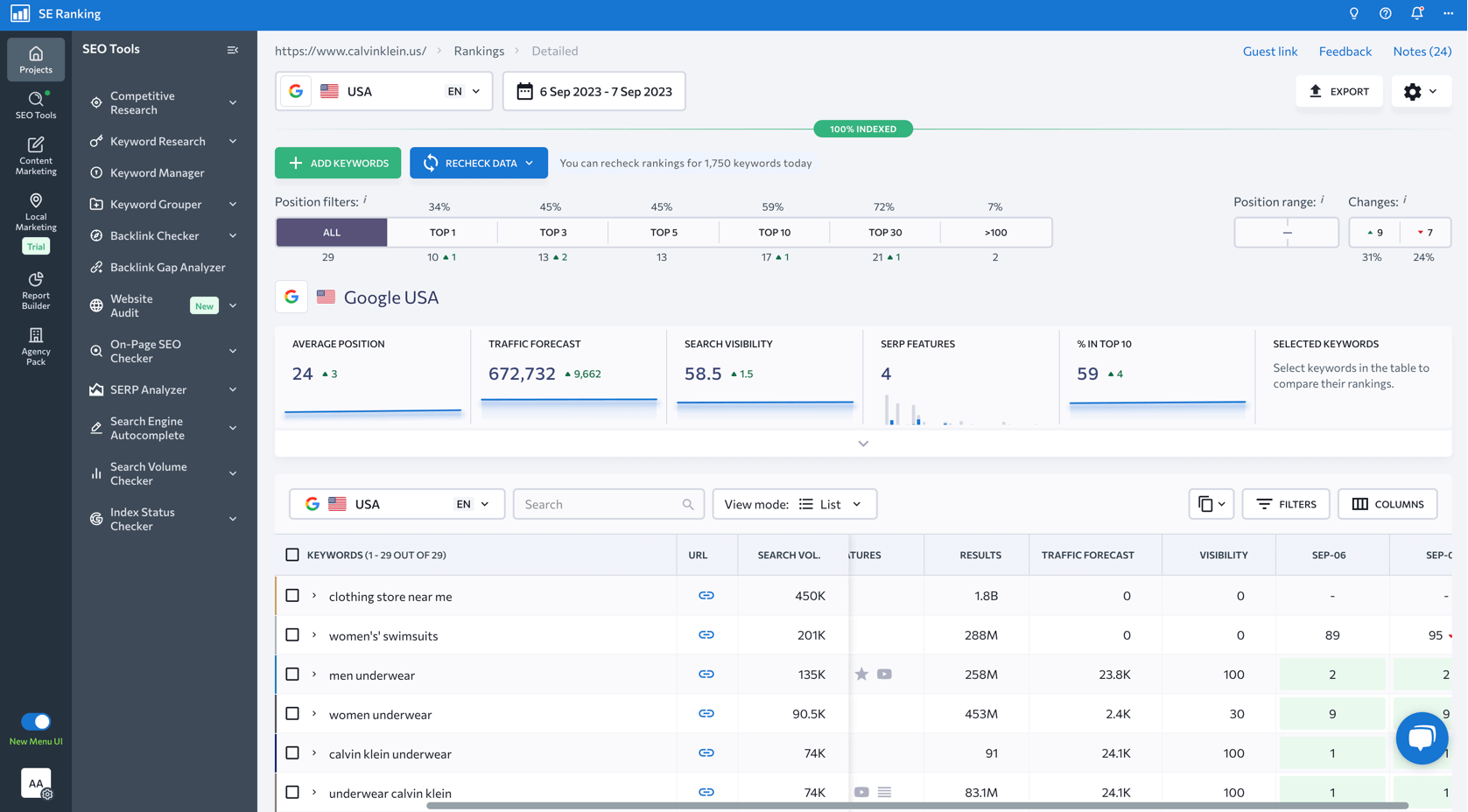Toggle the New Menu UI switch

tap(36, 722)
